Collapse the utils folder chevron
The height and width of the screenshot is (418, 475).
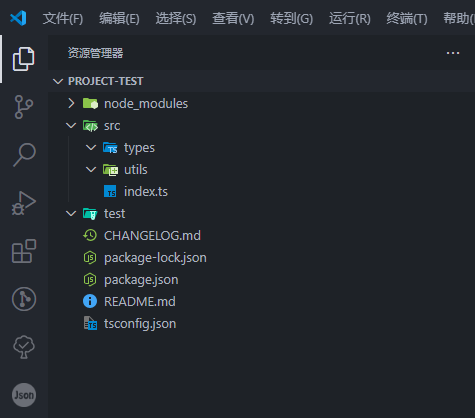[91, 170]
